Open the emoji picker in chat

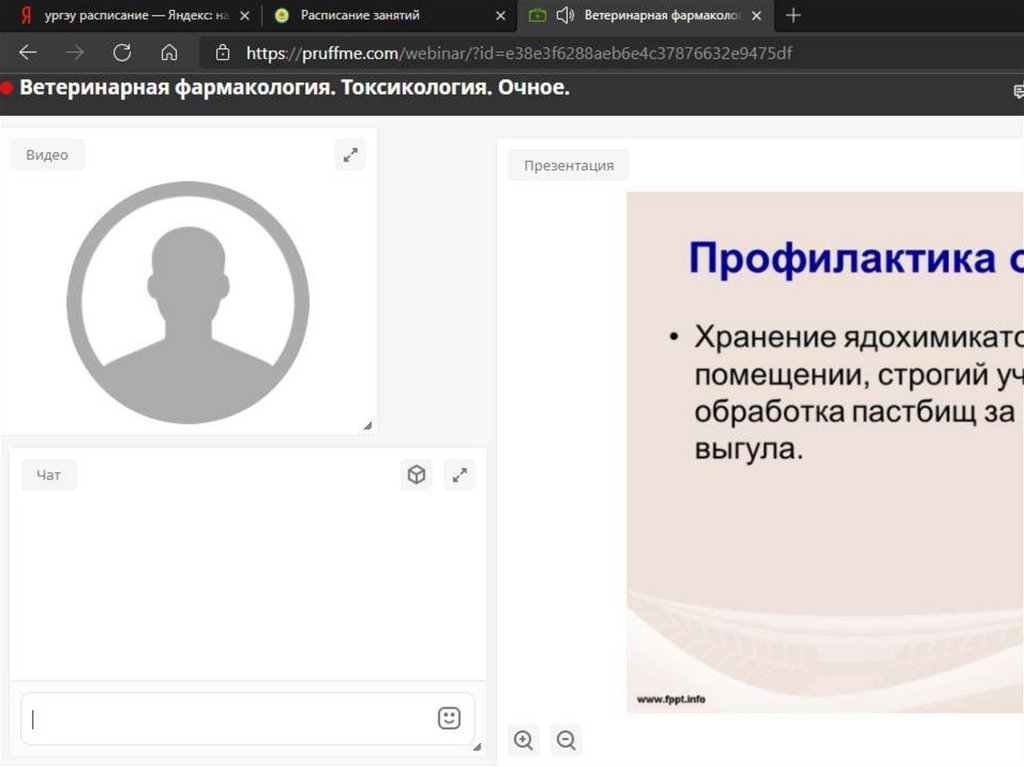(x=449, y=718)
